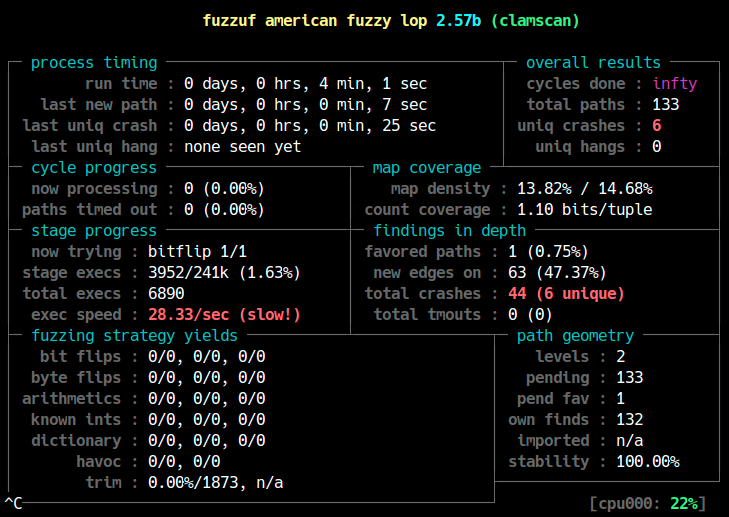Select version text '2.57b'

[x=458, y=21]
